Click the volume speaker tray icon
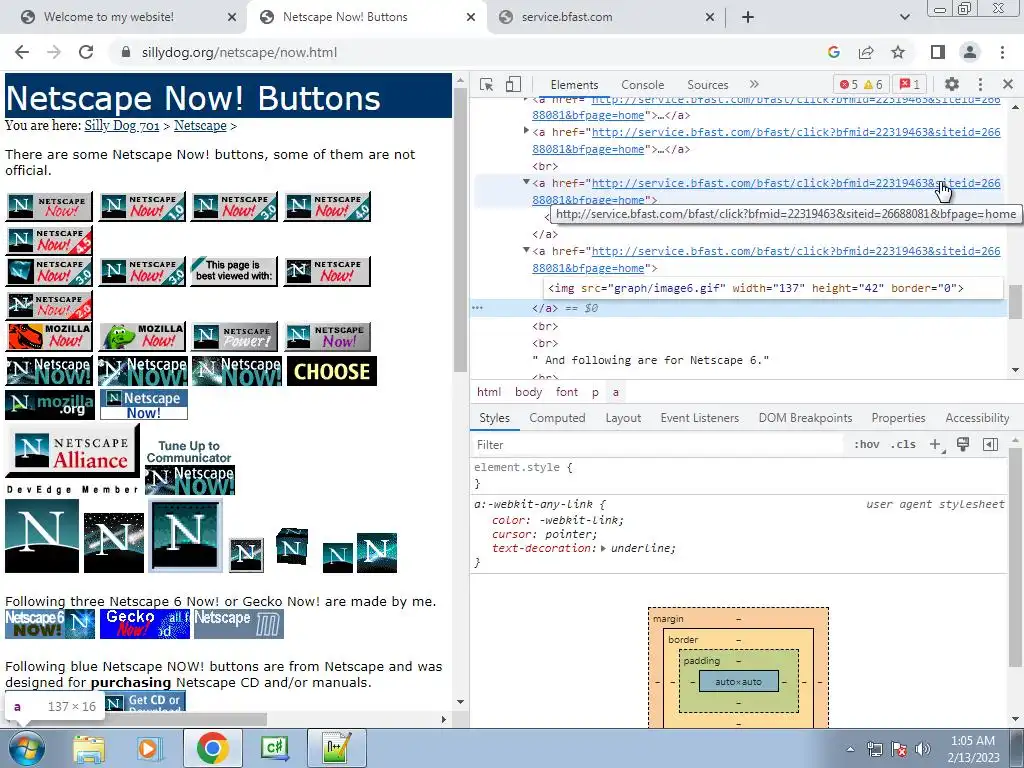 coord(923,749)
